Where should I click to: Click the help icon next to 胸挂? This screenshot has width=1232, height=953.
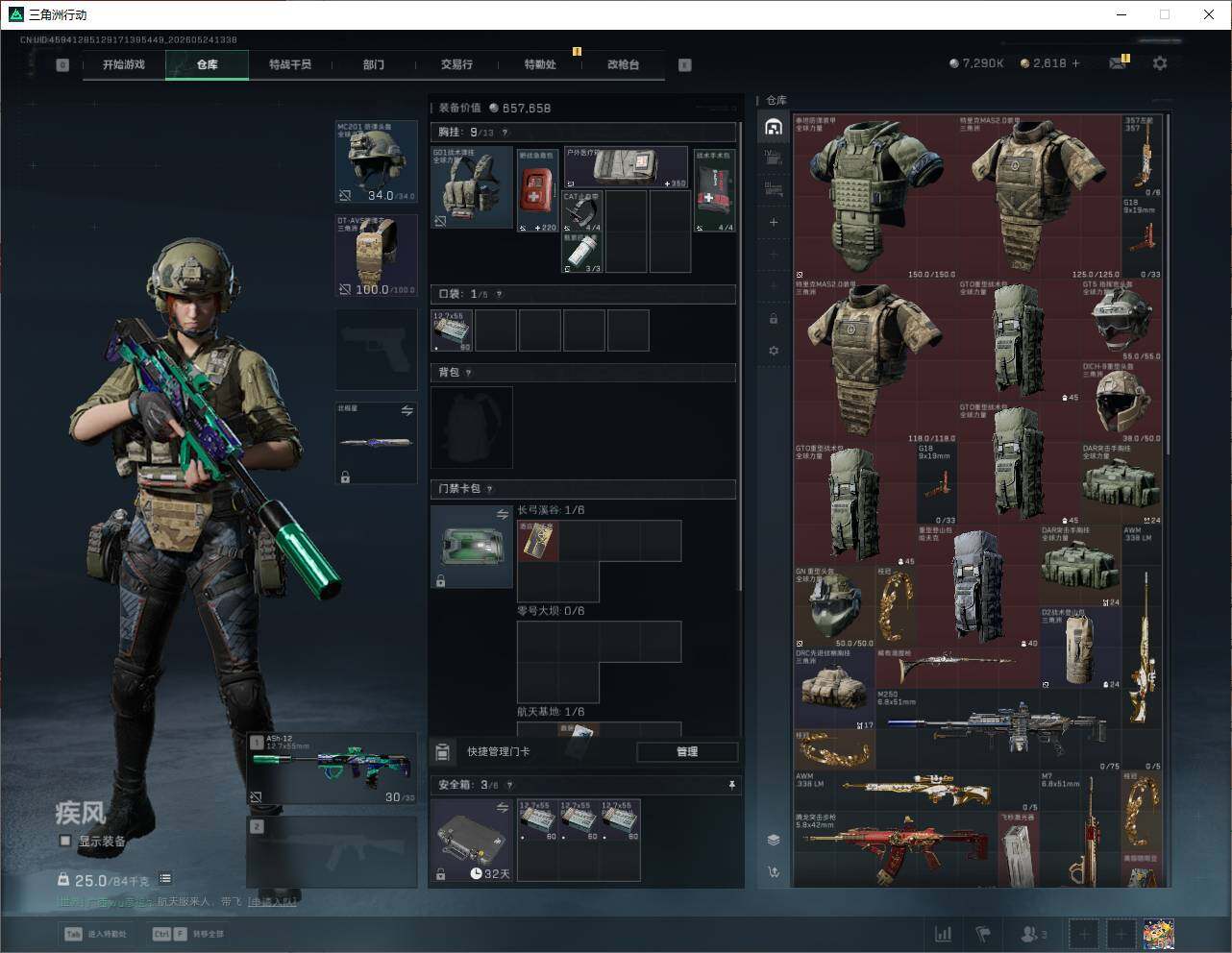tap(505, 133)
